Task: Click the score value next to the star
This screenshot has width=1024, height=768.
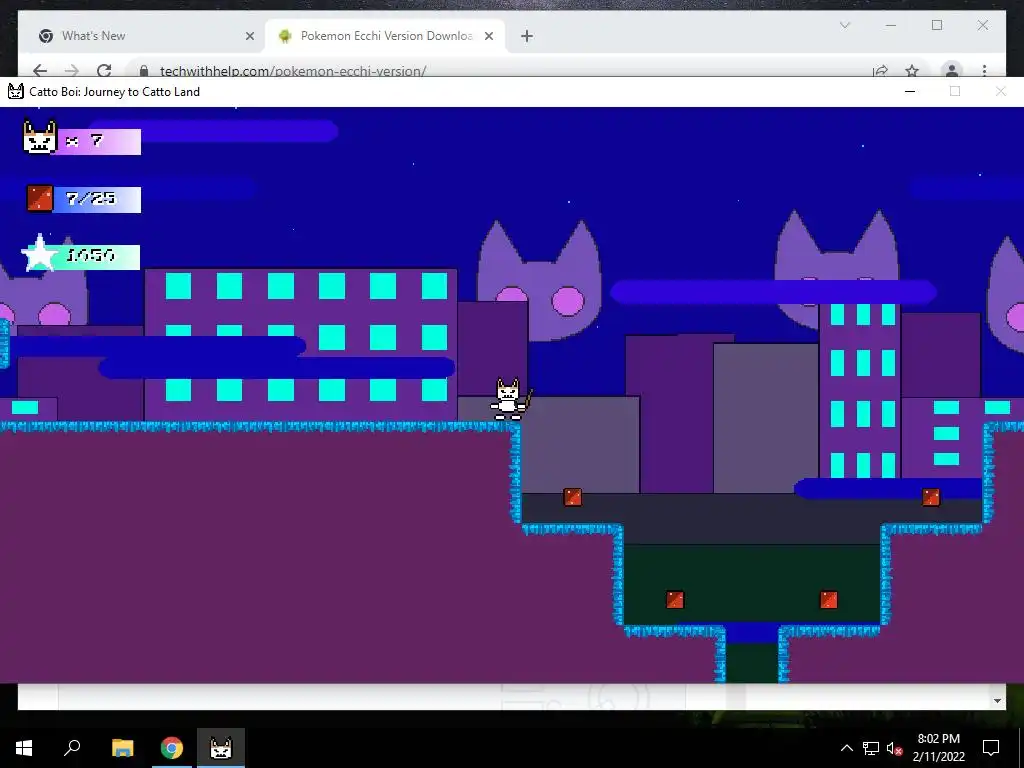Action: point(91,255)
